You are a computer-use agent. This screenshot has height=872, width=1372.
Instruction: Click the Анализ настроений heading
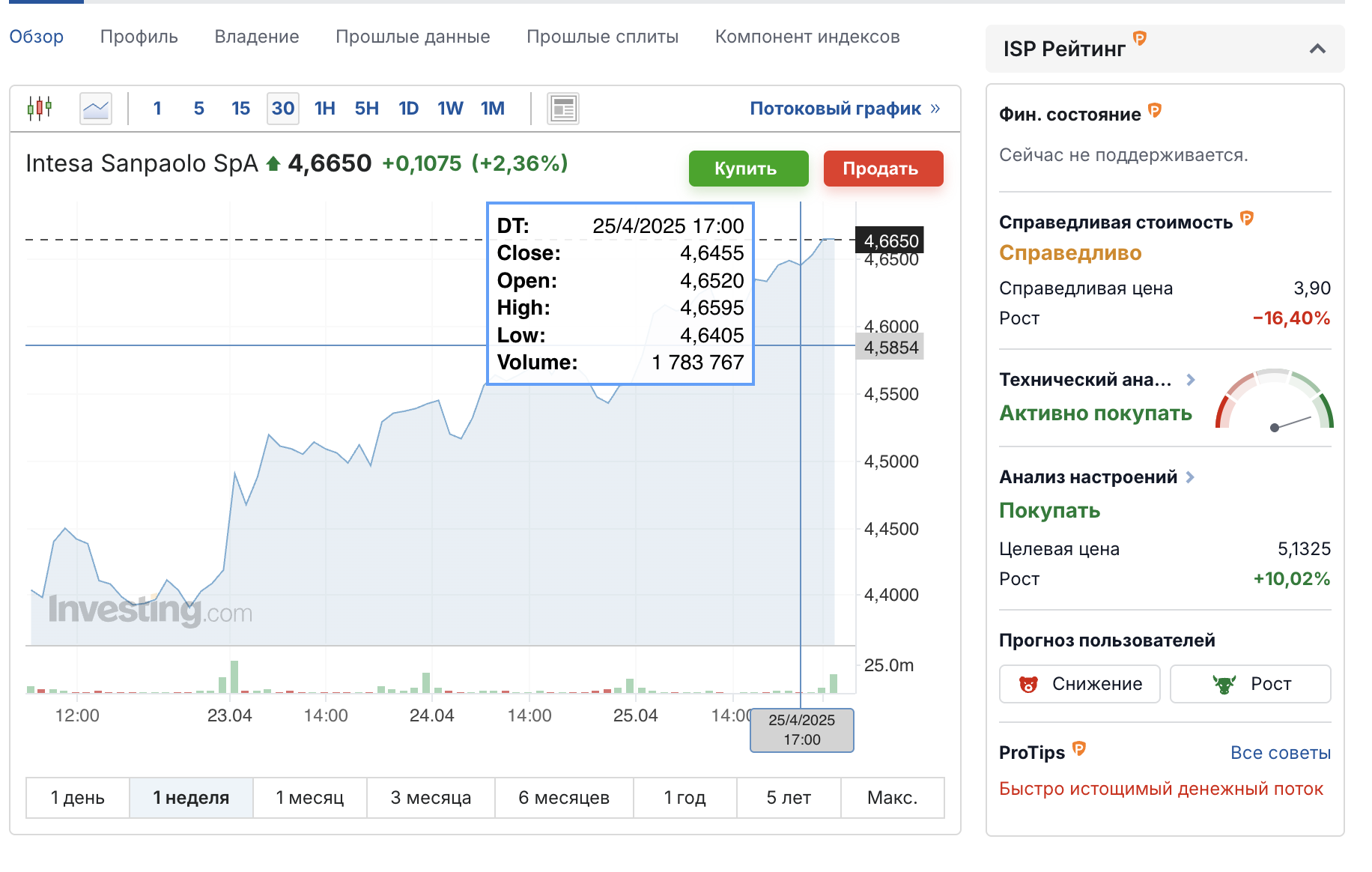pyautogui.click(x=1088, y=477)
